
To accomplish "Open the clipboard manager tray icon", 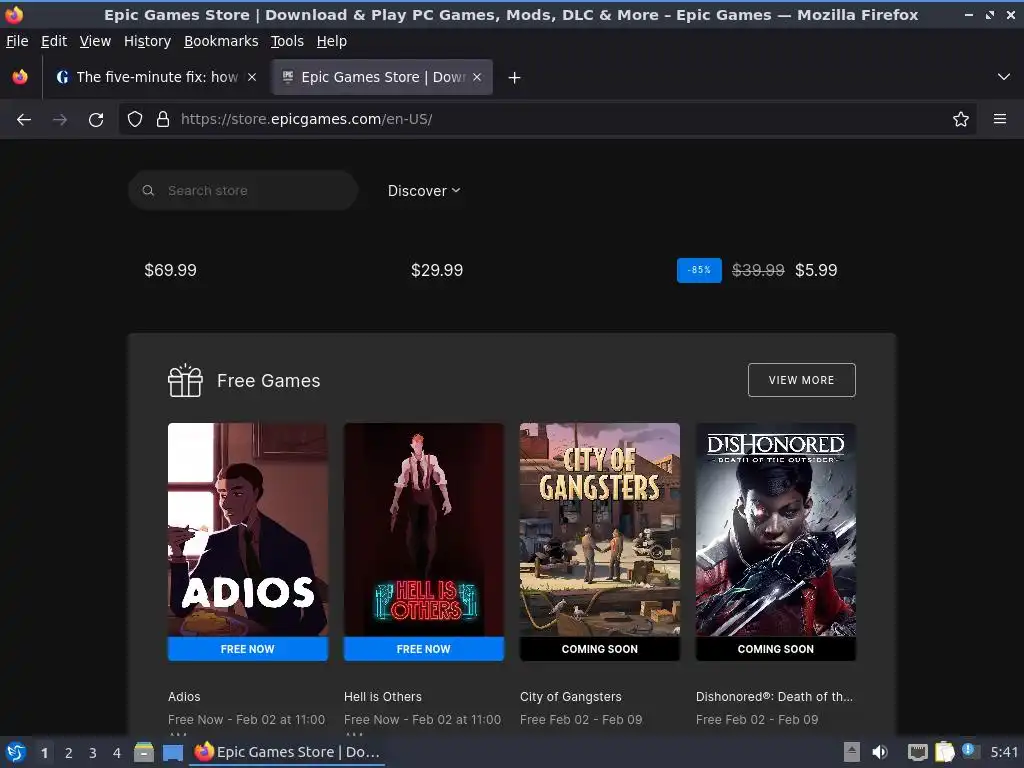I will 944,752.
